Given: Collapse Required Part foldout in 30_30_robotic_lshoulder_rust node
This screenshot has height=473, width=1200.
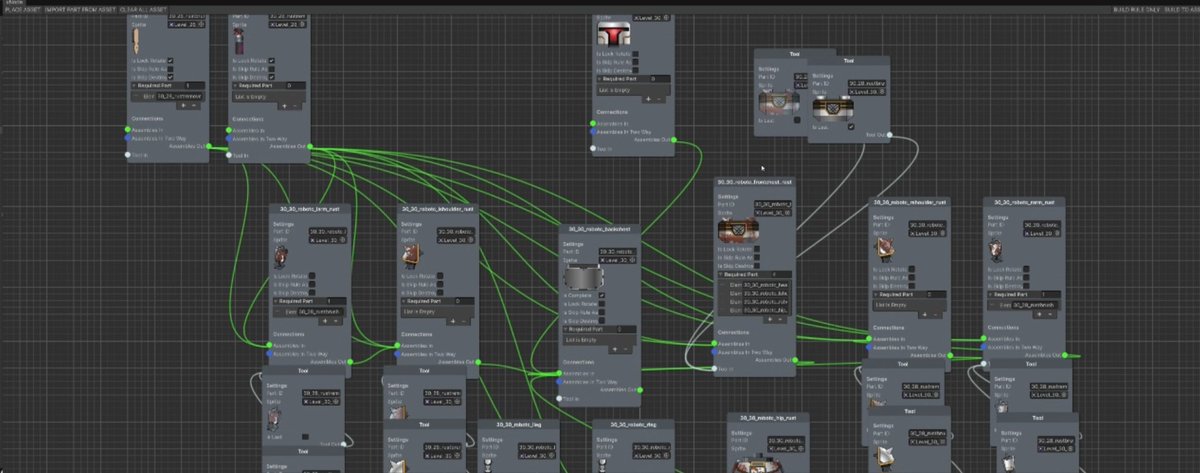Looking at the screenshot, I should 405,300.
